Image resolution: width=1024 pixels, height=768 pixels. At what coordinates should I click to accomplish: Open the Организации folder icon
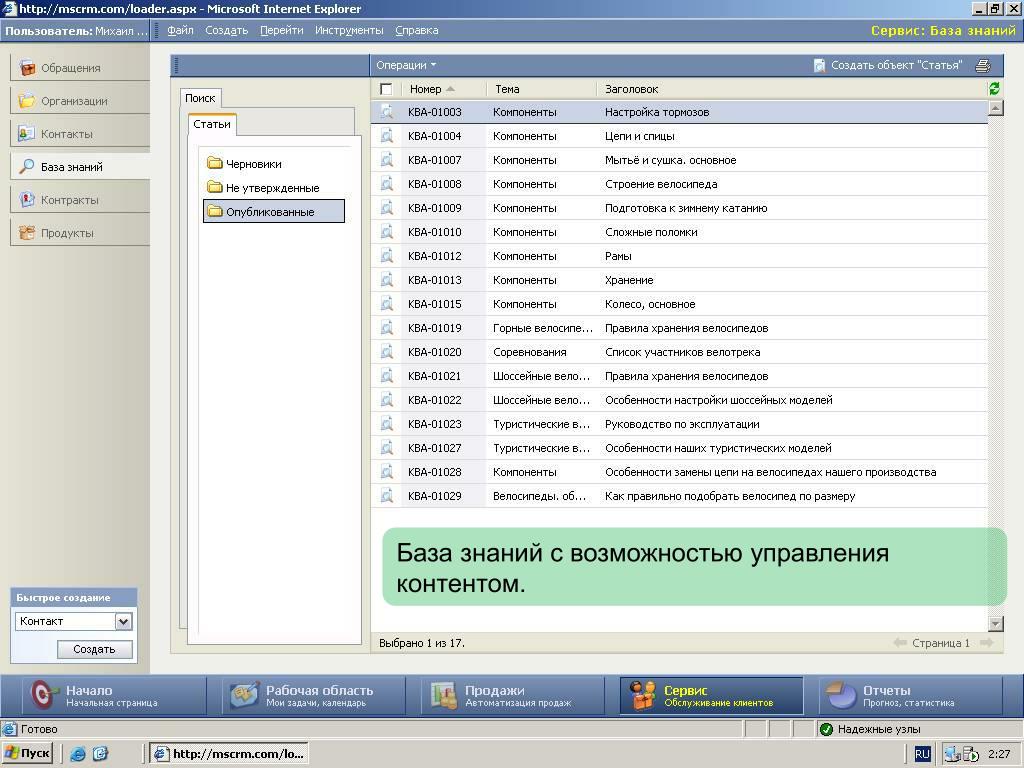(27, 101)
